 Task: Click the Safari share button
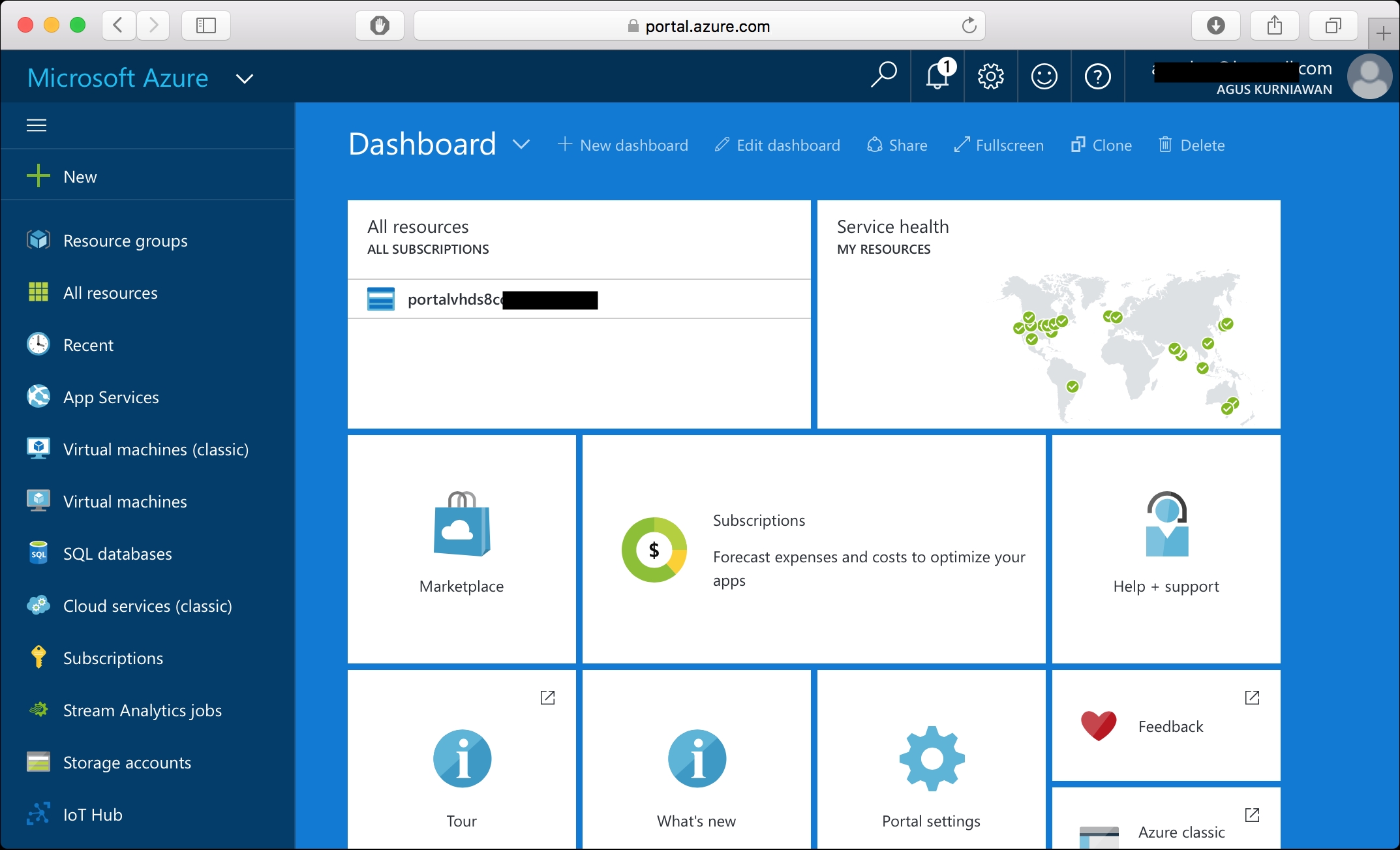point(1274,25)
